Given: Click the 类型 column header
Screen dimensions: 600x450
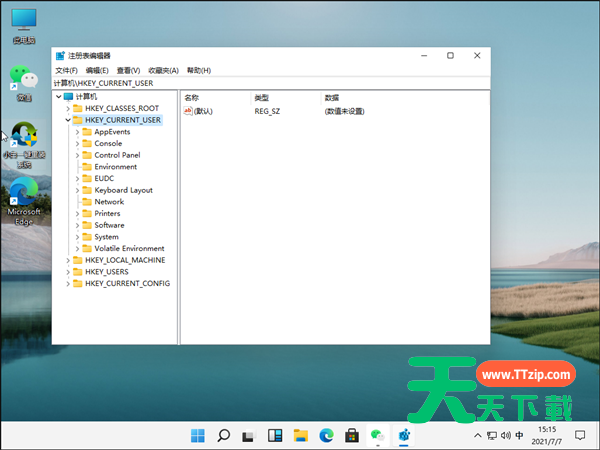Looking at the screenshot, I should (x=262, y=97).
